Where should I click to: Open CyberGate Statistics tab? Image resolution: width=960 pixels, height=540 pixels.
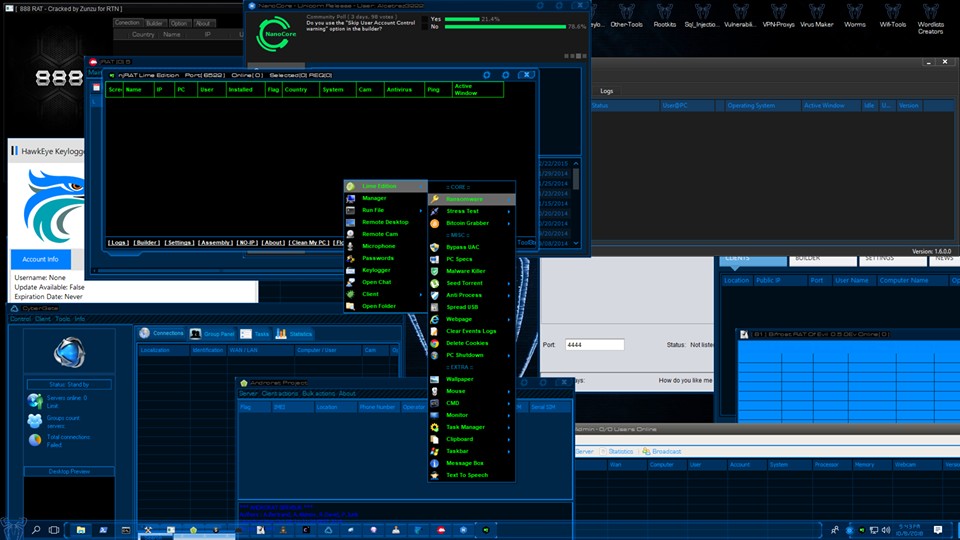tap(294, 334)
